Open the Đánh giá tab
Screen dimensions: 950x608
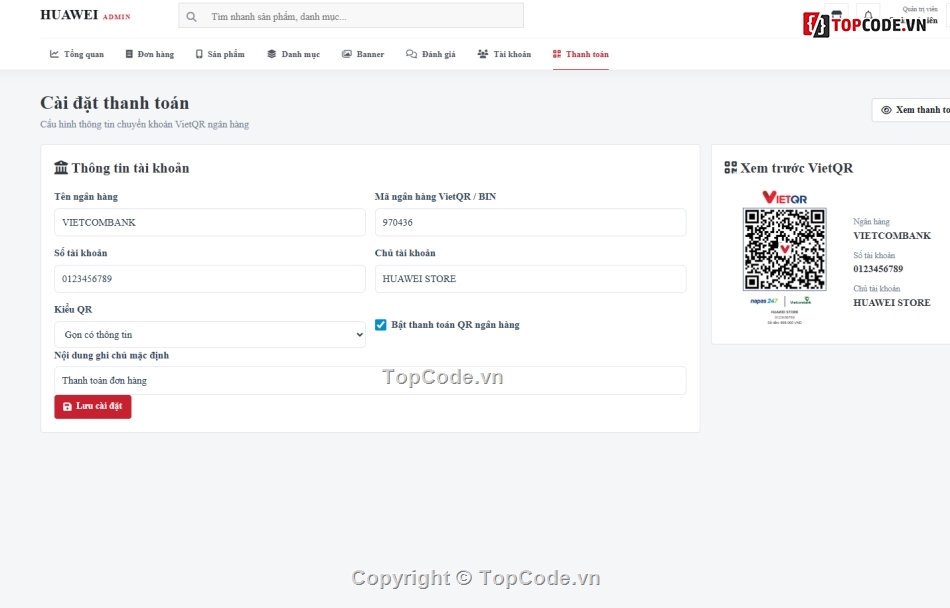point(431,54)
